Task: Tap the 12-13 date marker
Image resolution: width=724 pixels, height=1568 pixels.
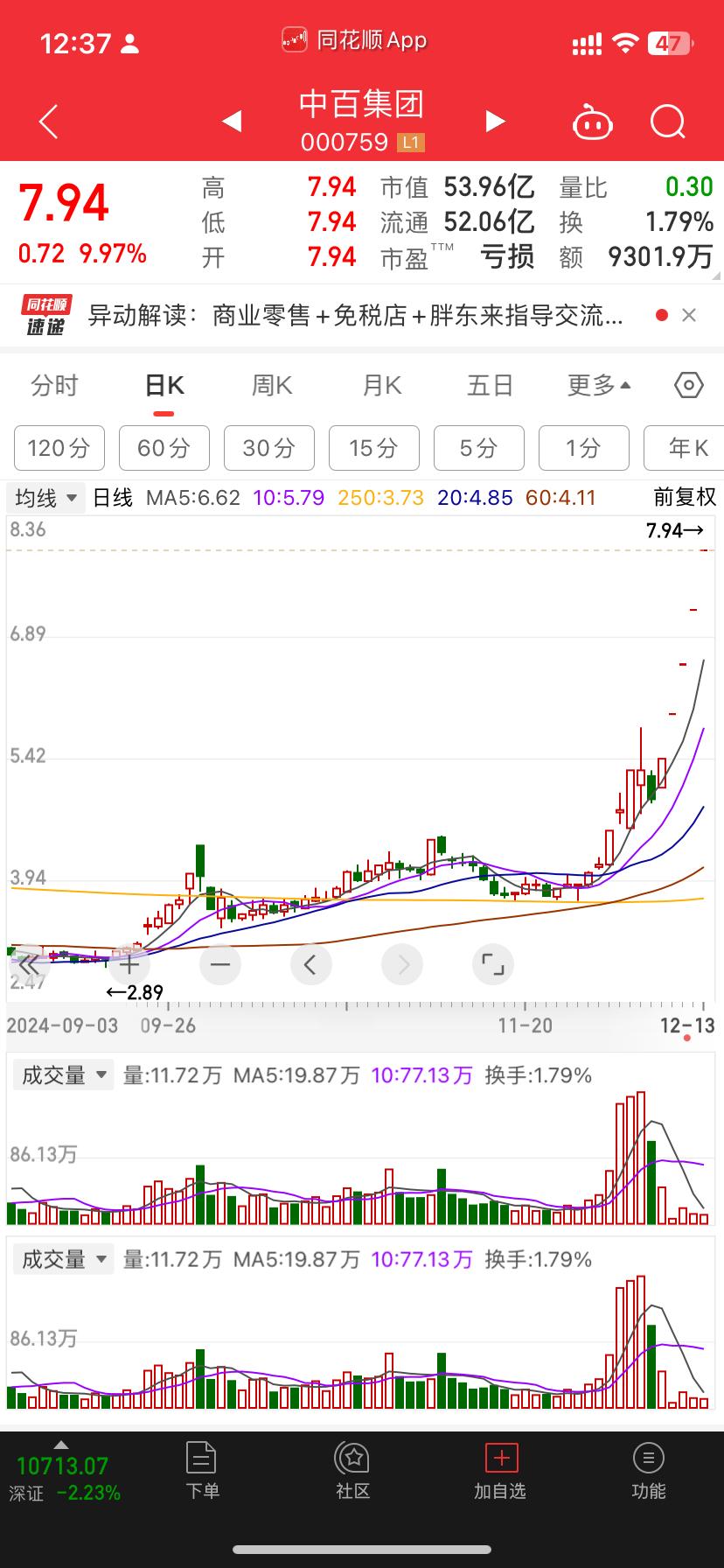Action: [687, 1025]
